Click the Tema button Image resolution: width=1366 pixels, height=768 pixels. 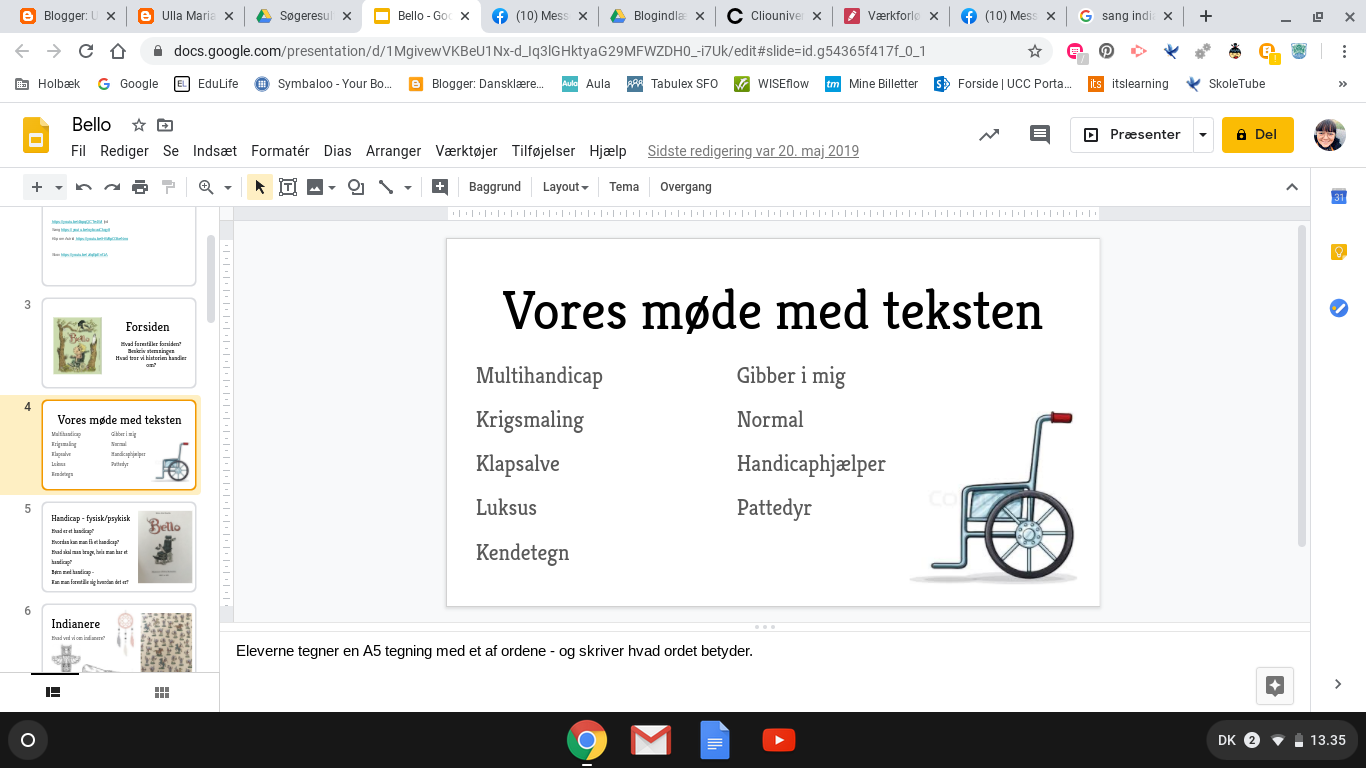coord(624,187)
